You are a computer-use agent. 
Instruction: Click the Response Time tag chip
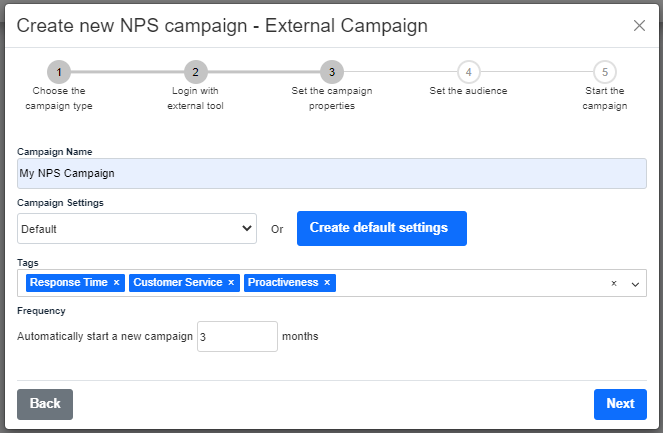click(69, 282)
